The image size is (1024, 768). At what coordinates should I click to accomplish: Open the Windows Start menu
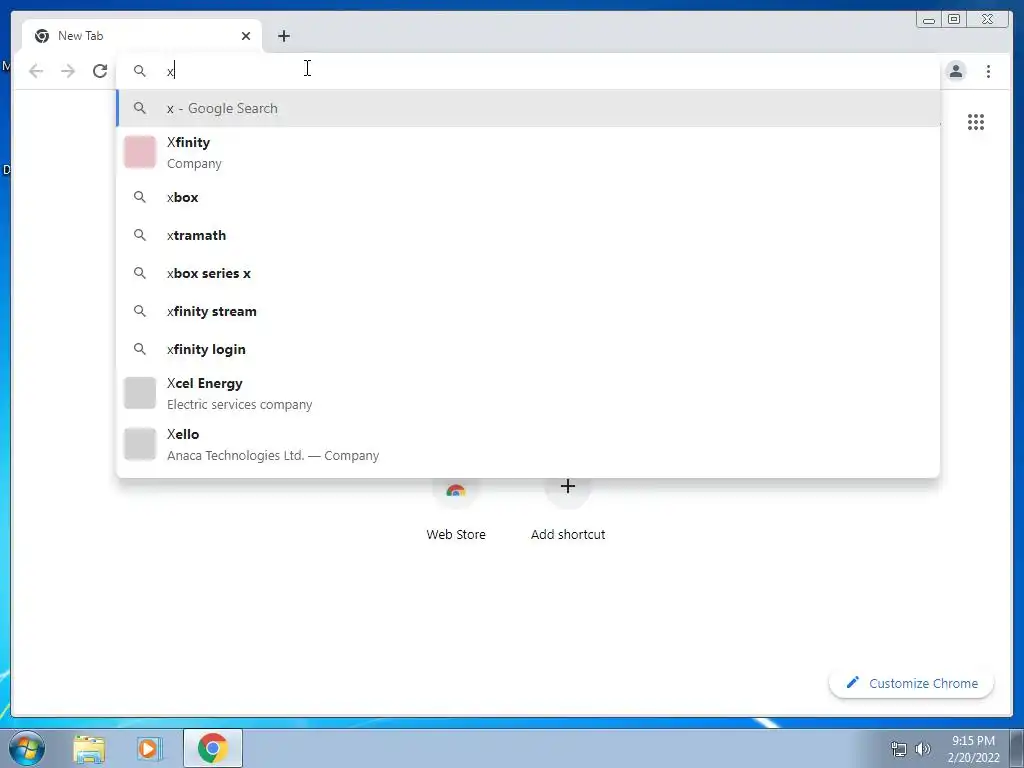[x=27, y=748]
